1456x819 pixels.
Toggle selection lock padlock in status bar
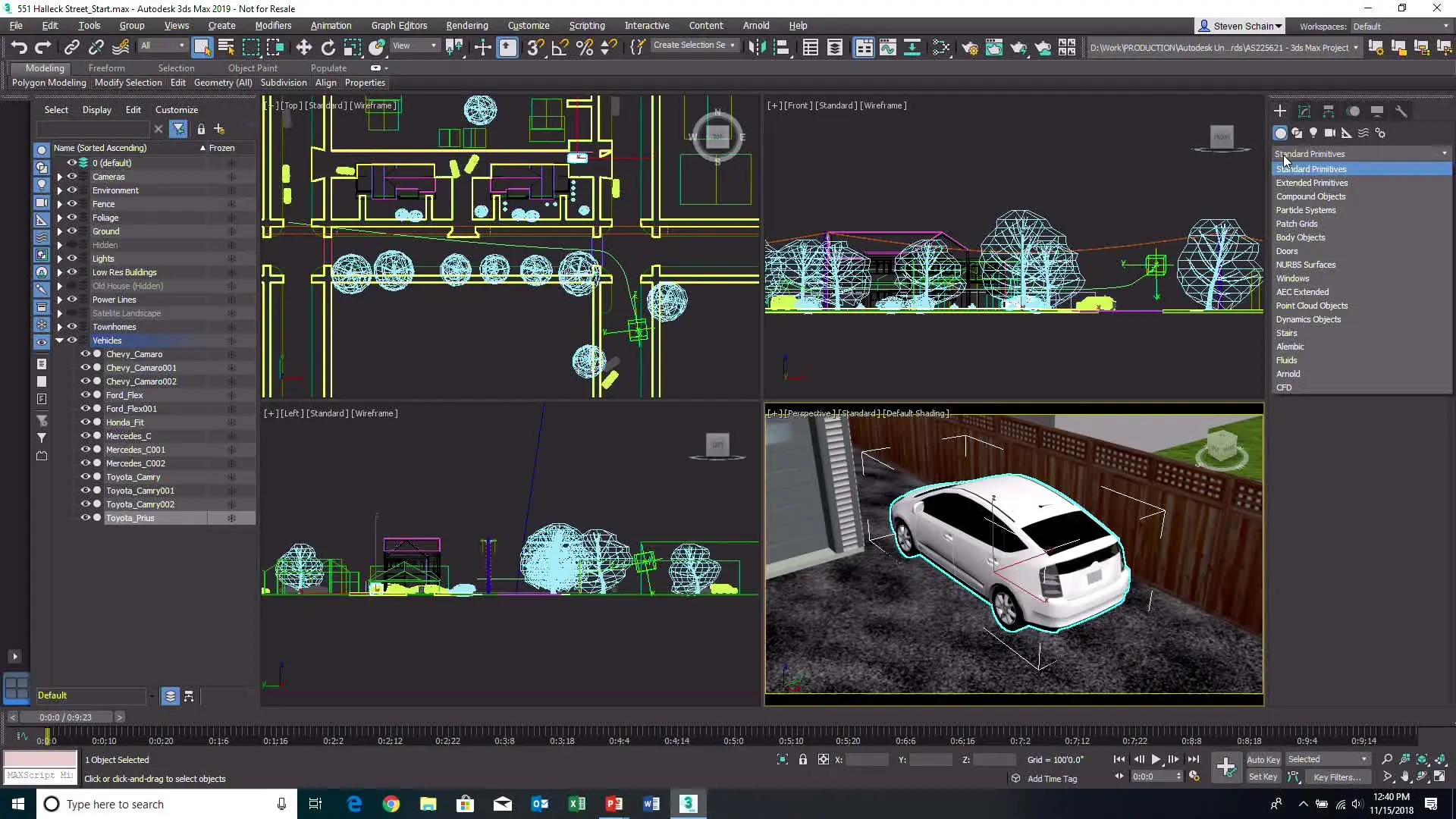[x=802, y=759]
